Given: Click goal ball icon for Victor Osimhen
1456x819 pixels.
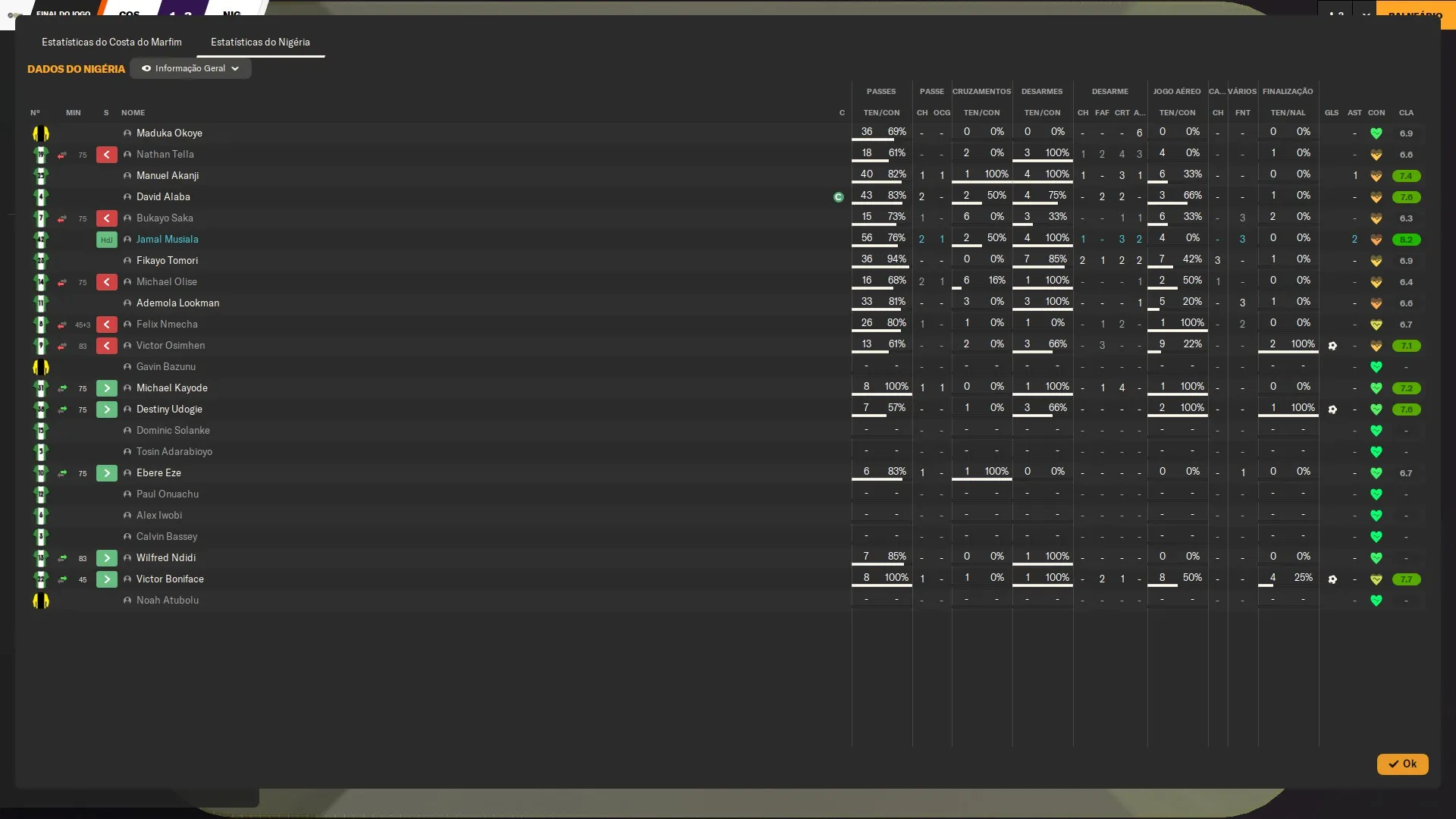Looking at the screenshot, I should (x=1332, y=346).
